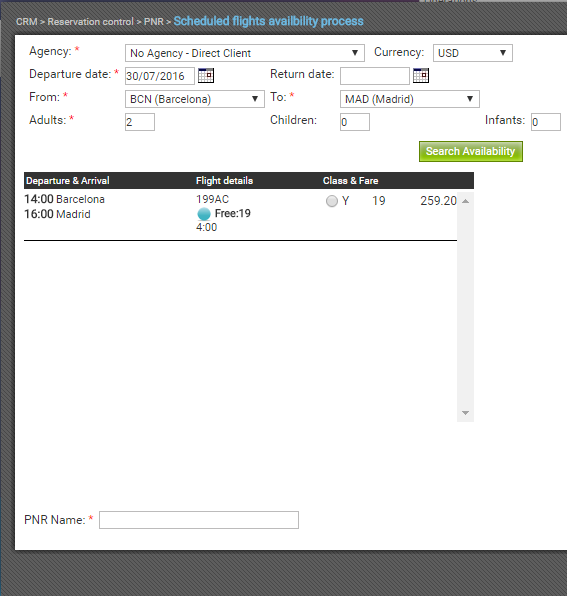This screenshot has height=596, width=567.
Task: Focus the empty Return date field
Action: tap(375, 76)
